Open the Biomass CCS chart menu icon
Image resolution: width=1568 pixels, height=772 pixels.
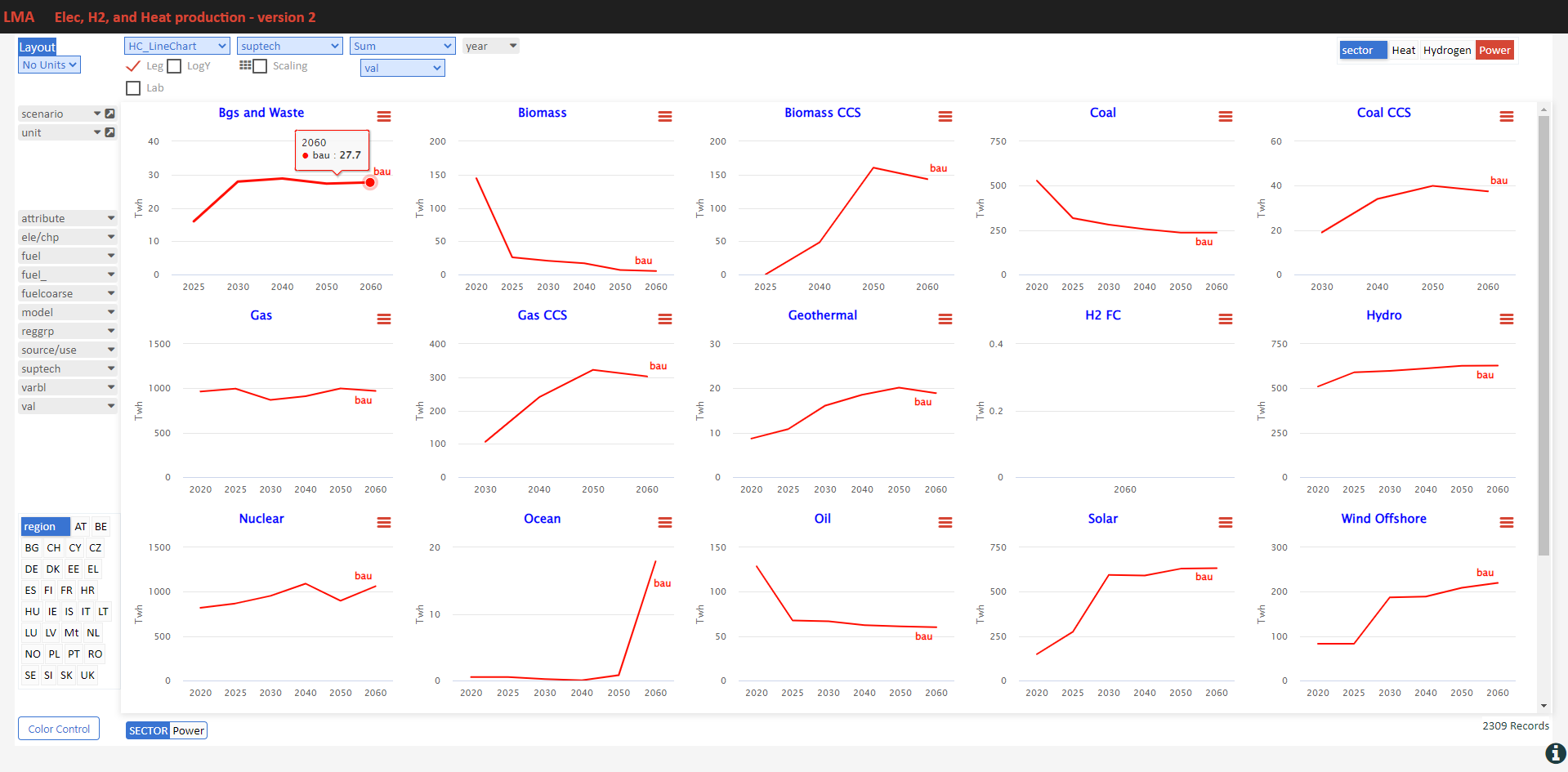(x=945, y=117)
